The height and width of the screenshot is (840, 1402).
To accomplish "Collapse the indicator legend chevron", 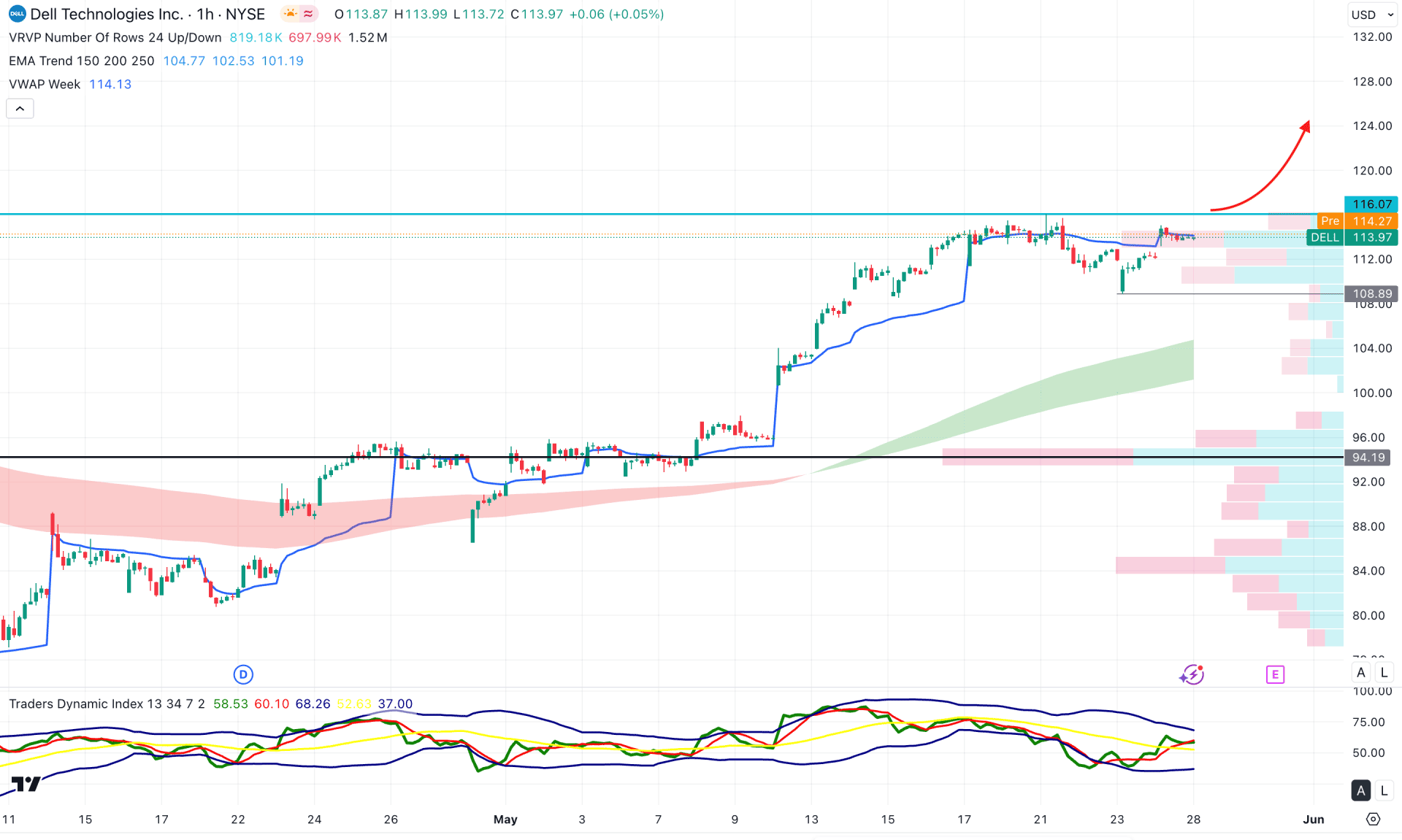I will (x=20, y=109).
